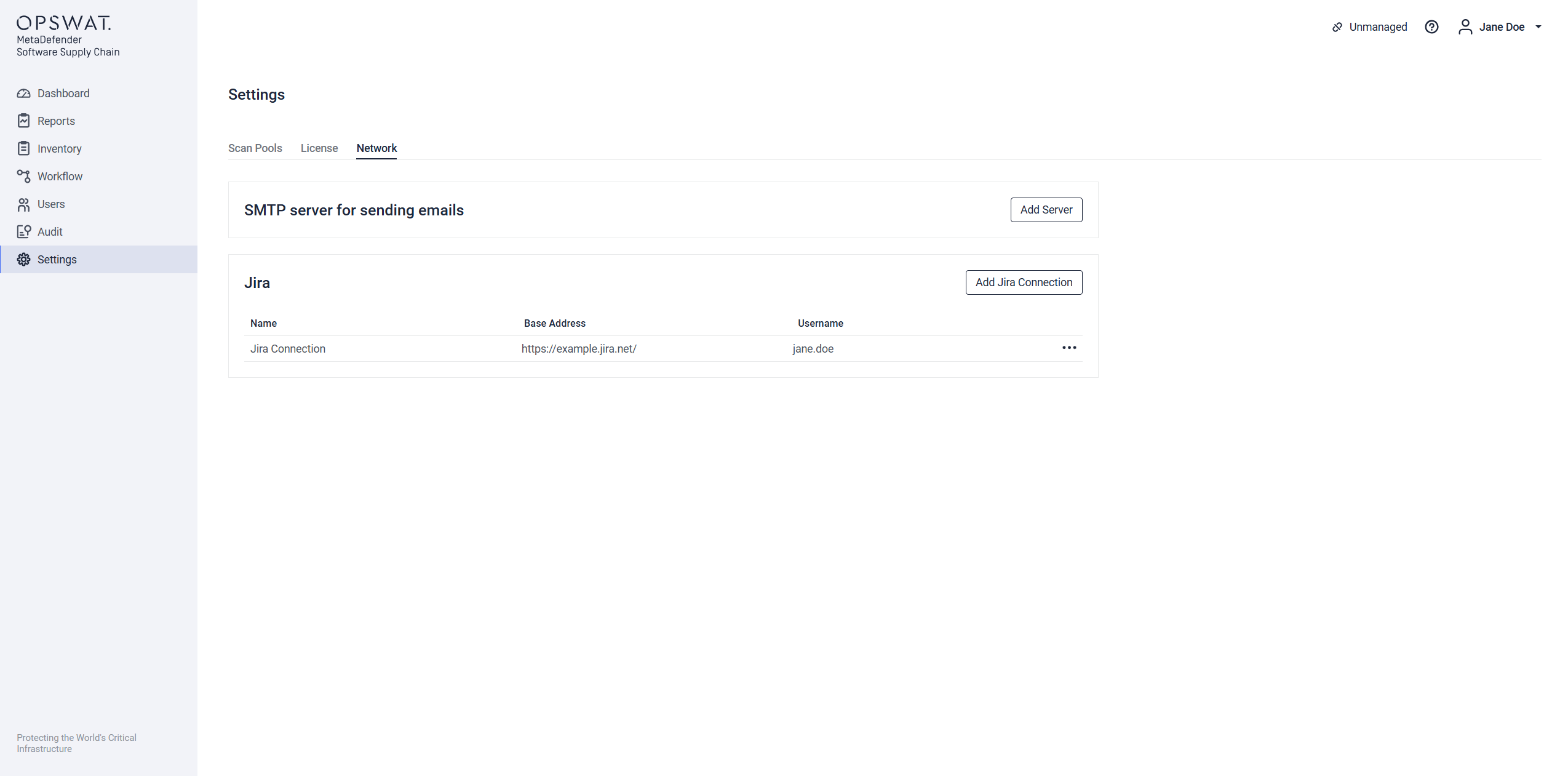This screenshot has width=1568, height=776.
Task: Go to Inventory in the sidebar
Action: (x=98, y=149)
